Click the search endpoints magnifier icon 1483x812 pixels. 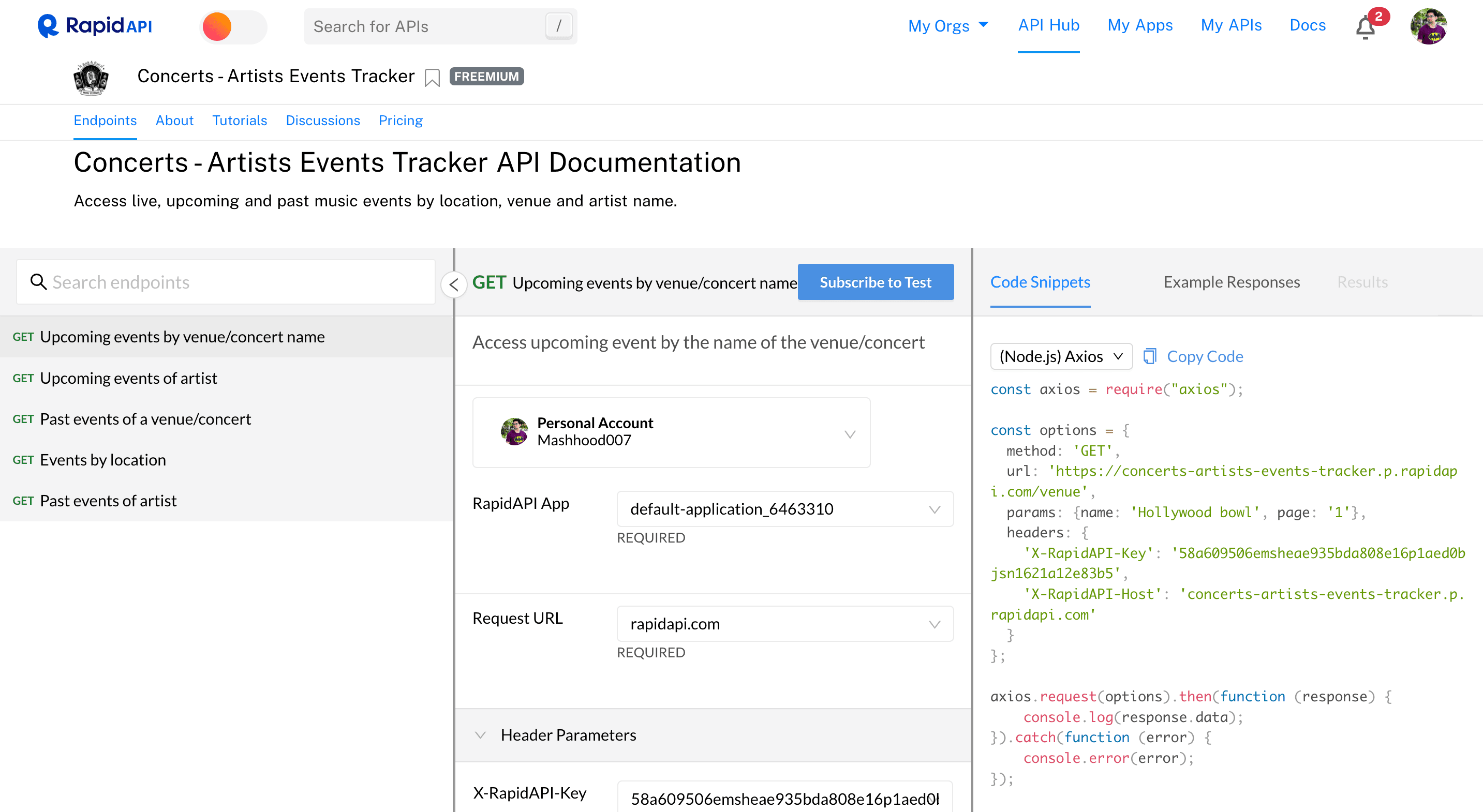(x=38, y=281)
